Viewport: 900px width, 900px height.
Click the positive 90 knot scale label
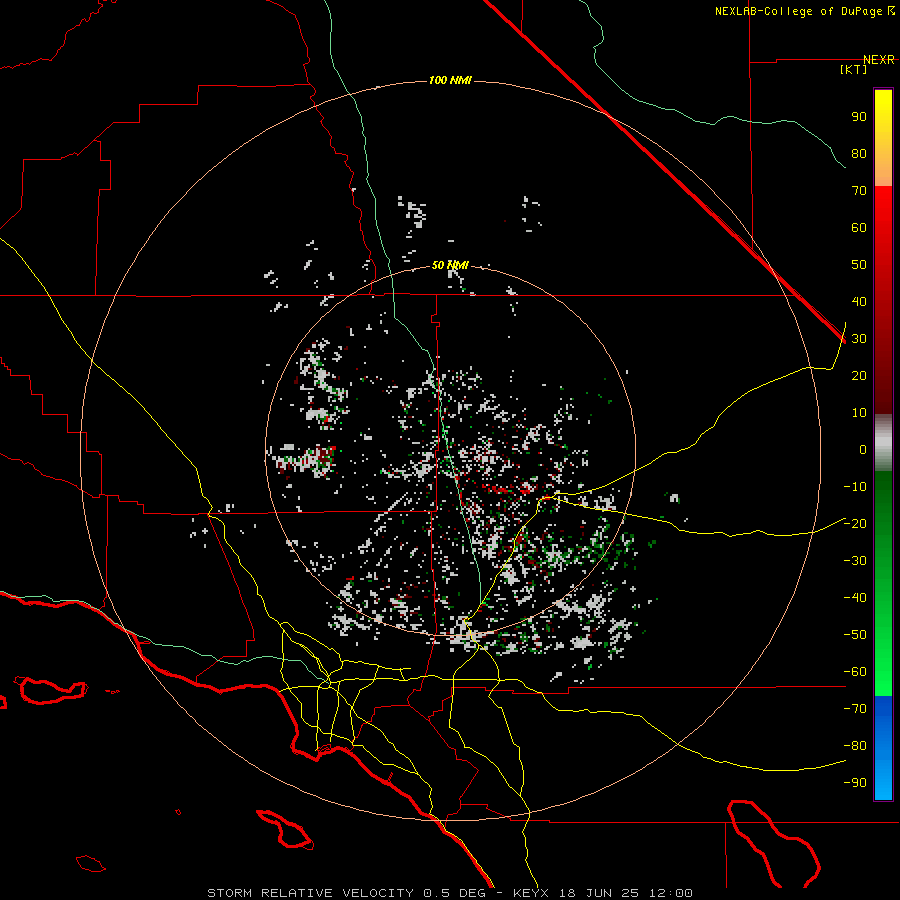click(859, 117)
